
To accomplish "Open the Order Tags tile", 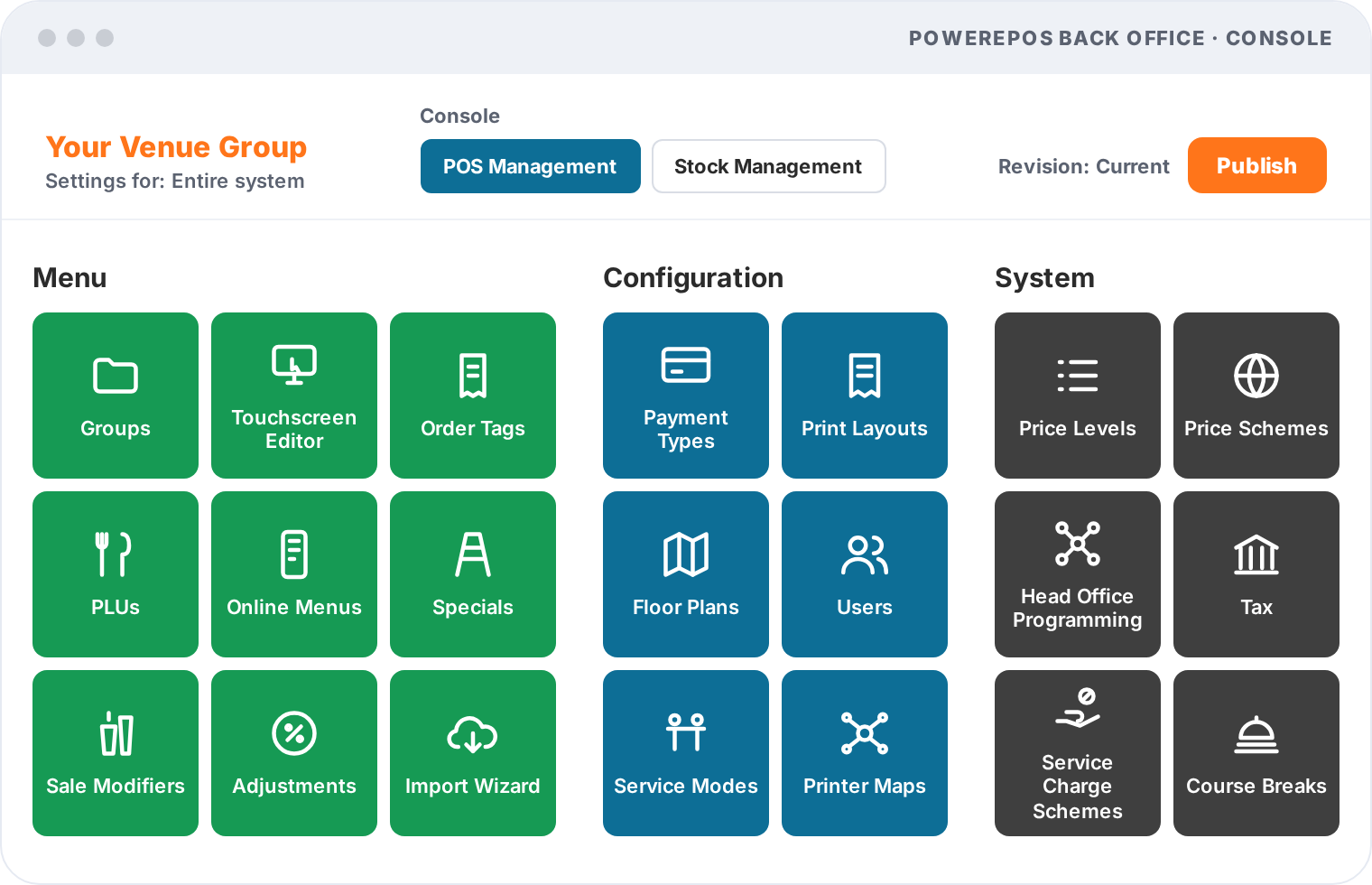I will 473,396.
